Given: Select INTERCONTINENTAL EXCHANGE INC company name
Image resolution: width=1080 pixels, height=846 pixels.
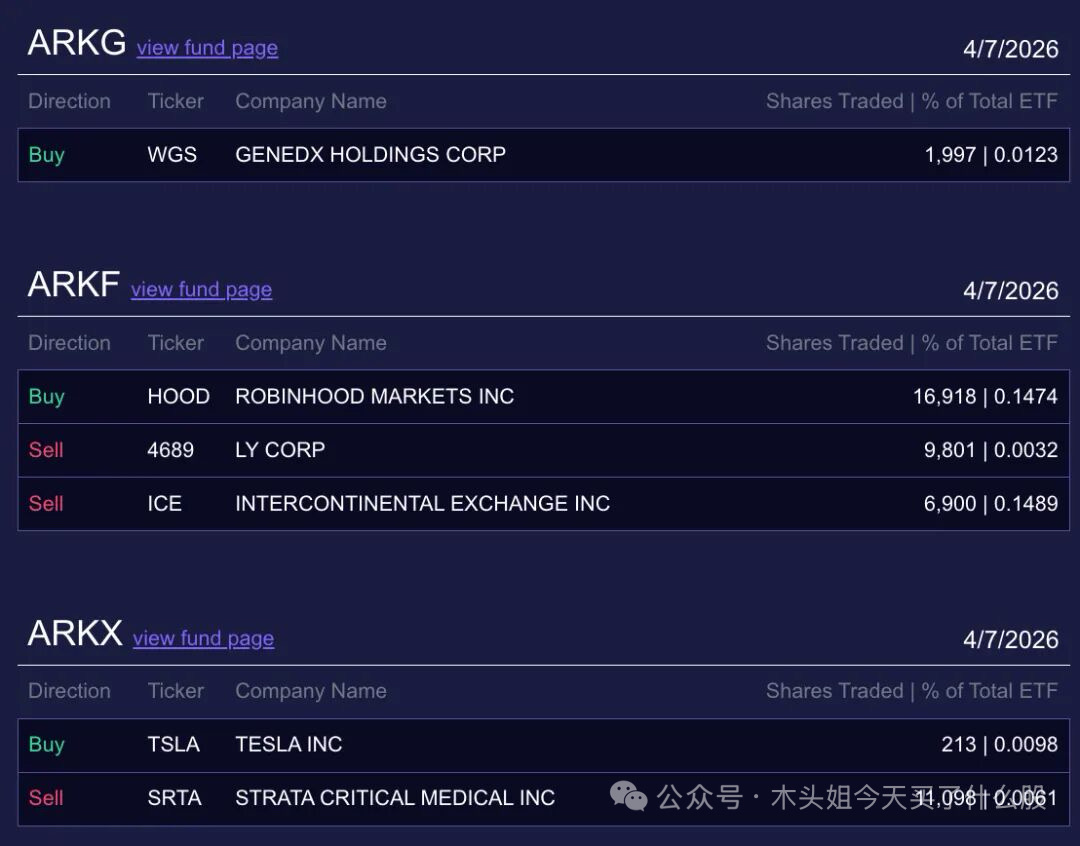Looking at the screenshot, I should click(423, 504).
